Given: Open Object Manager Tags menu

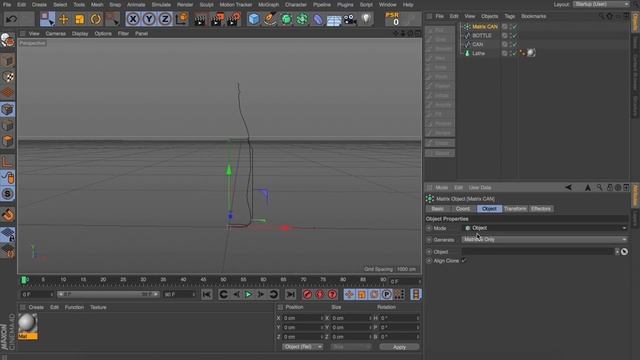Looking at the screenshot, I should [509, 16].
